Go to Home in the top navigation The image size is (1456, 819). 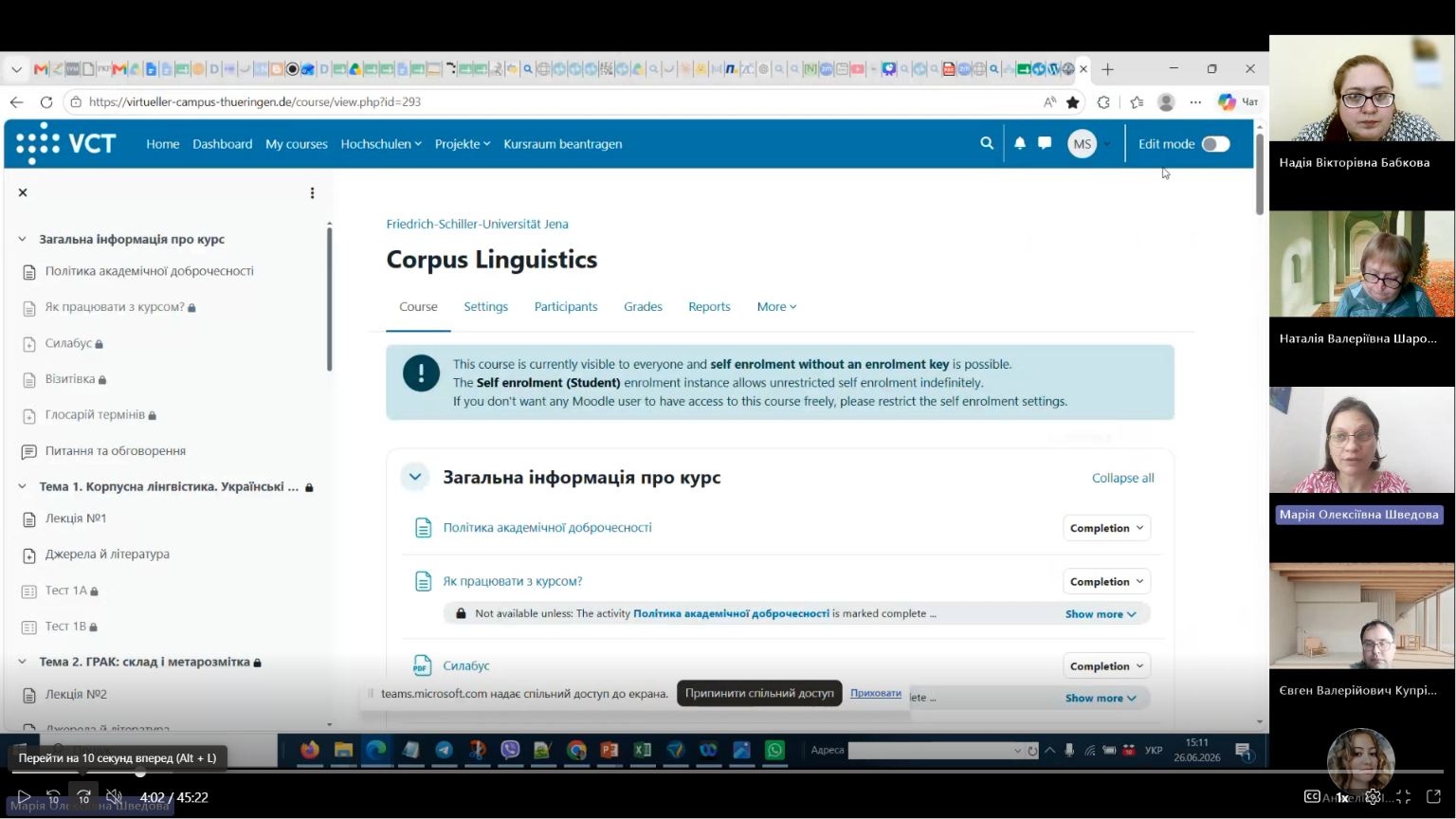(163, 144)
